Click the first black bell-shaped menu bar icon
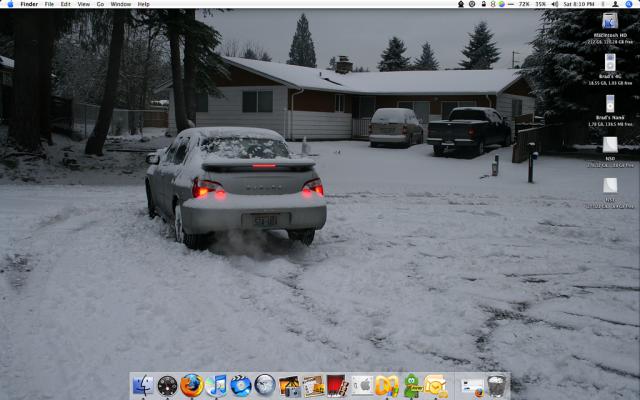The image size is (640, 400). click(x=461, y=4)
